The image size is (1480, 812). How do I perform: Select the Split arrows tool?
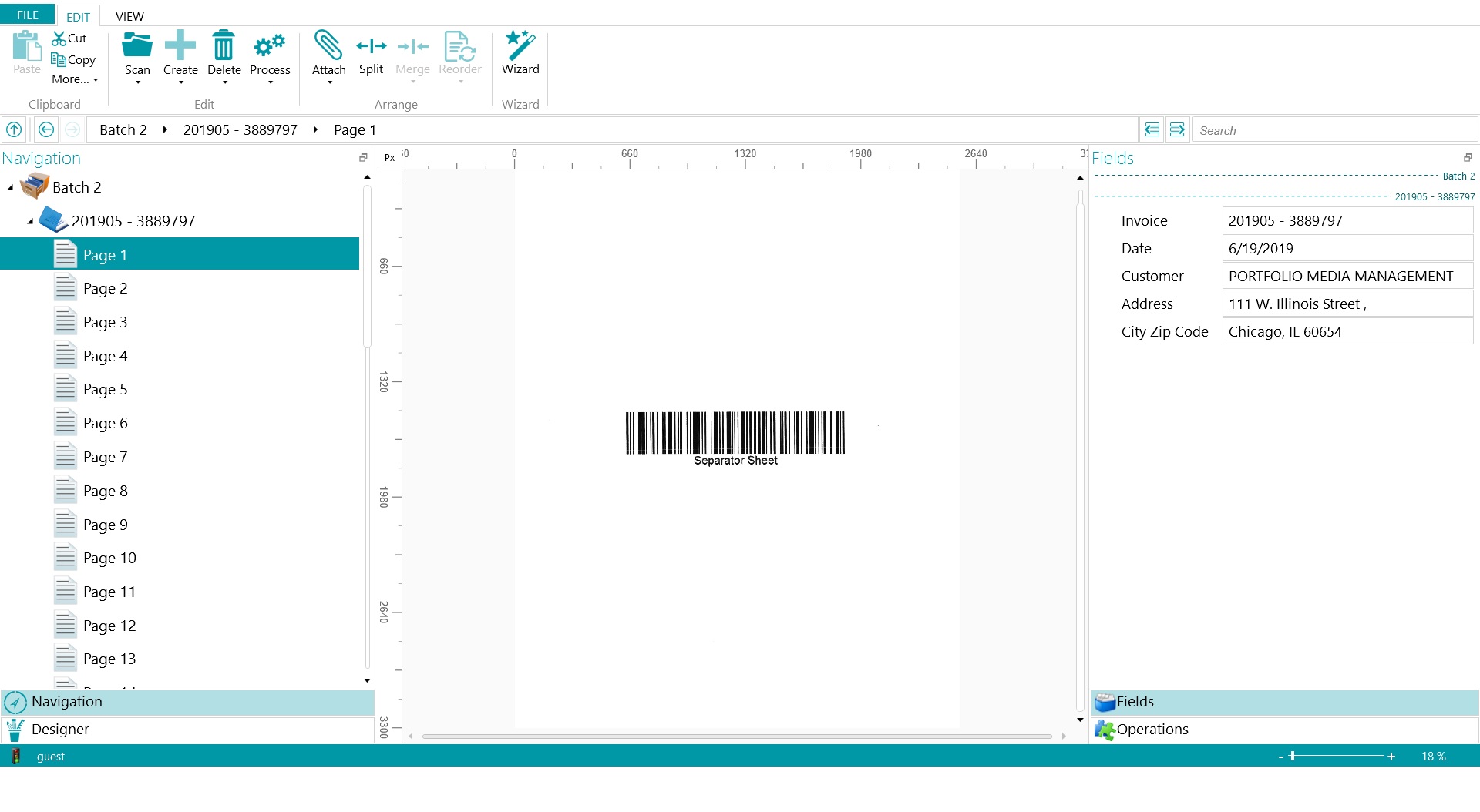[371, 46]
